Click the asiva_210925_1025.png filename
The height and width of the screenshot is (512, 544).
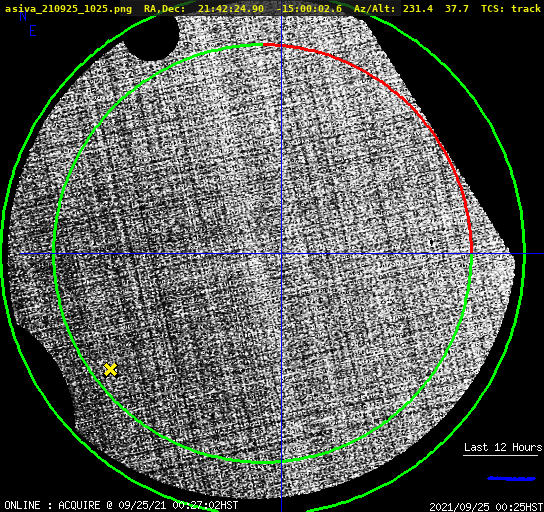pyautogui.click(x=68, y=8)
